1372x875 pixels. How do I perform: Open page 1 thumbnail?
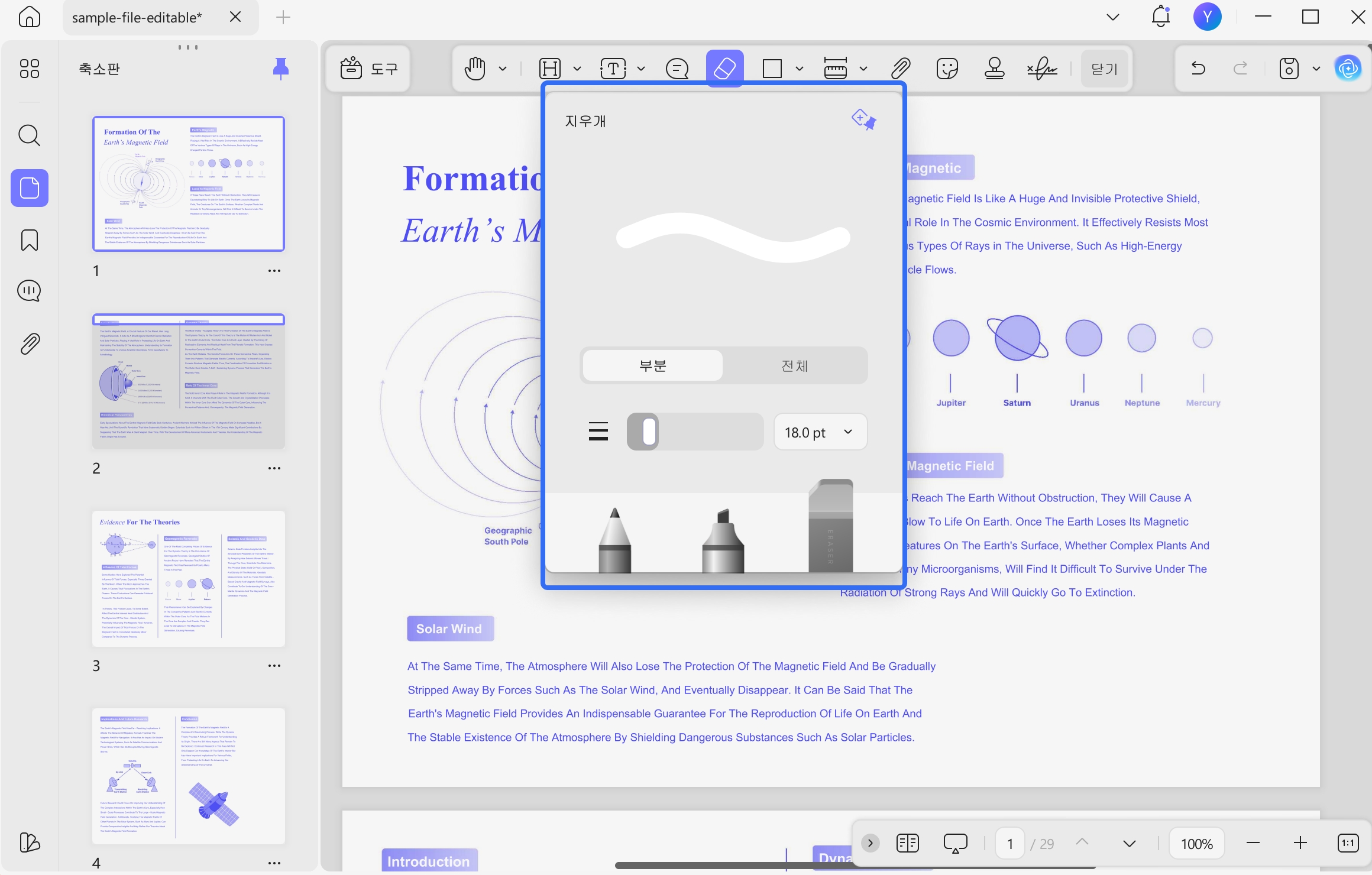189,184
